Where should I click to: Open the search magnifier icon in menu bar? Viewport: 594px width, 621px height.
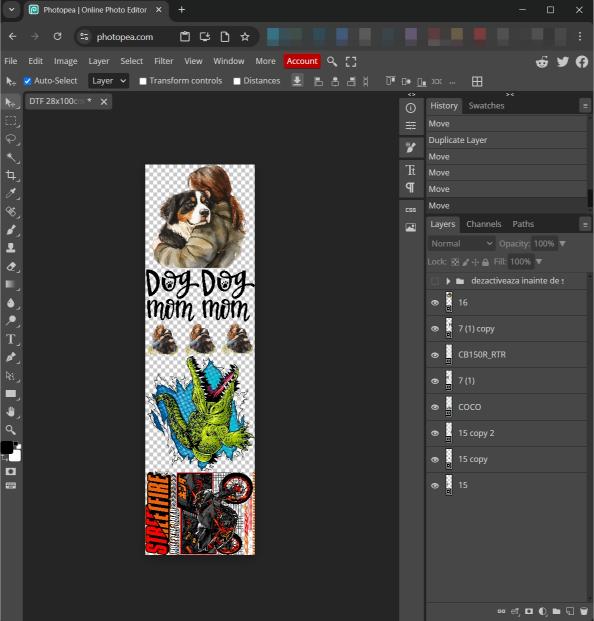(x=332, y=61)
